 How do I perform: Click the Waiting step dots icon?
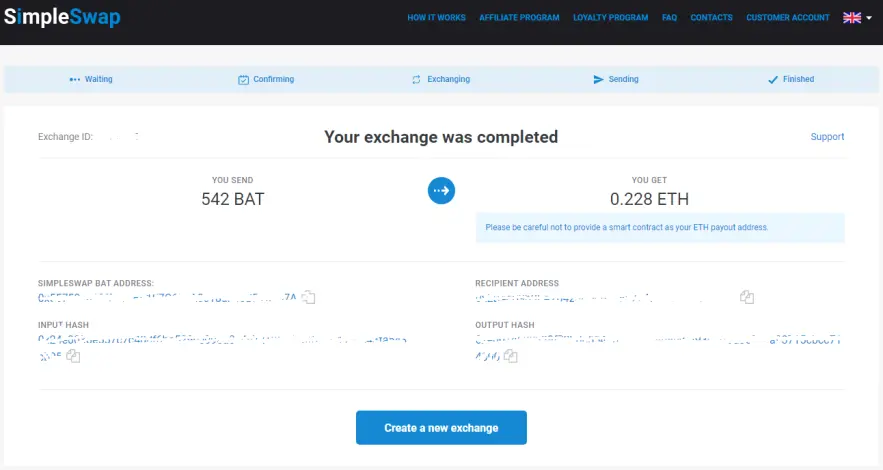tap(74, 79)
